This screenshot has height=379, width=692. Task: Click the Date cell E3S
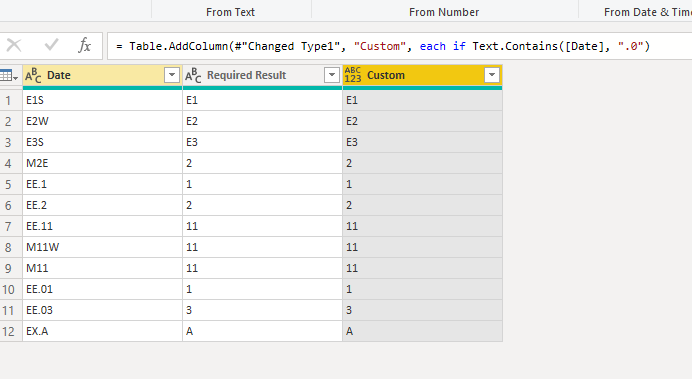tap(102, 143)
